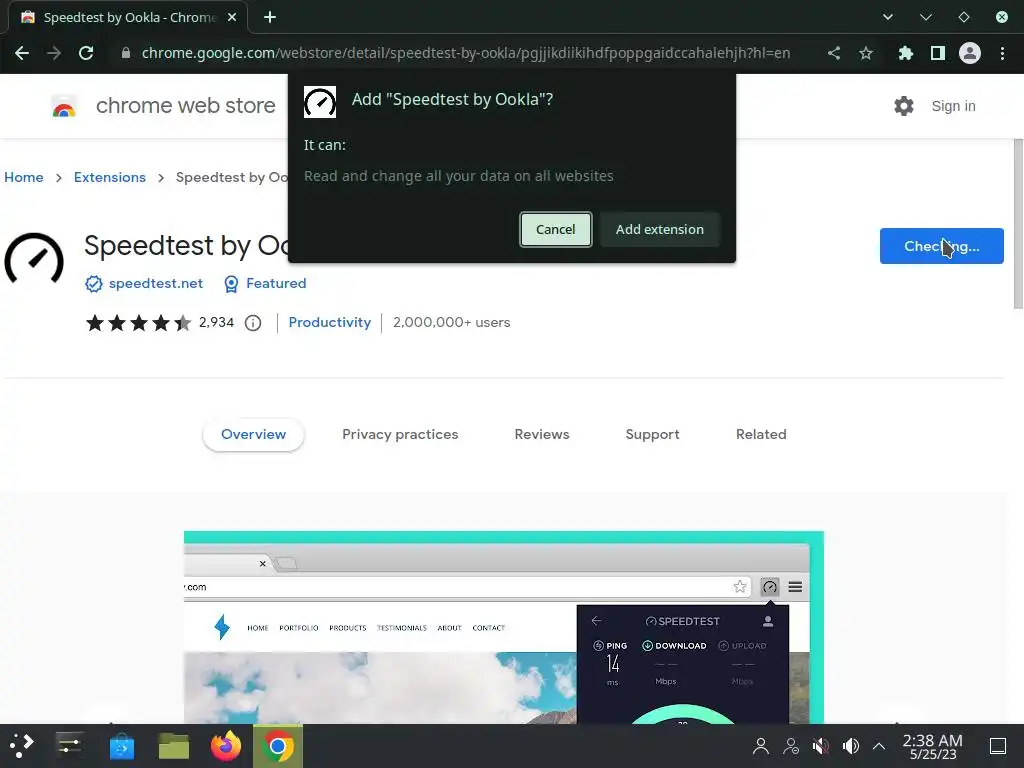Click Sign in on web store
Image resolution: width=1024 pixels, height=768 pixels.
953,106
